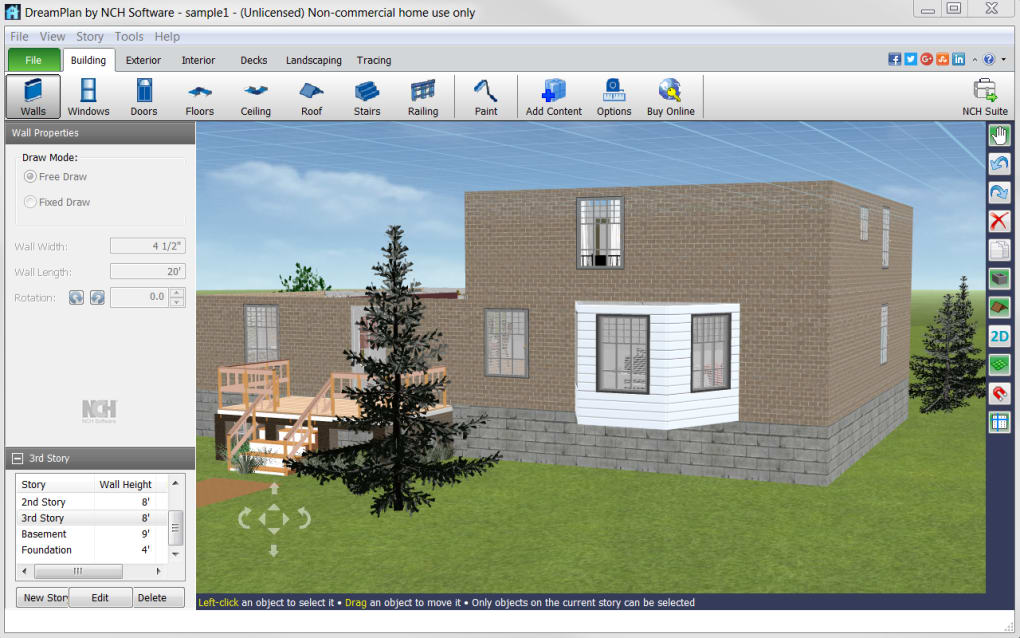
Task: Select the Railing tool
Action: point(423,97)
